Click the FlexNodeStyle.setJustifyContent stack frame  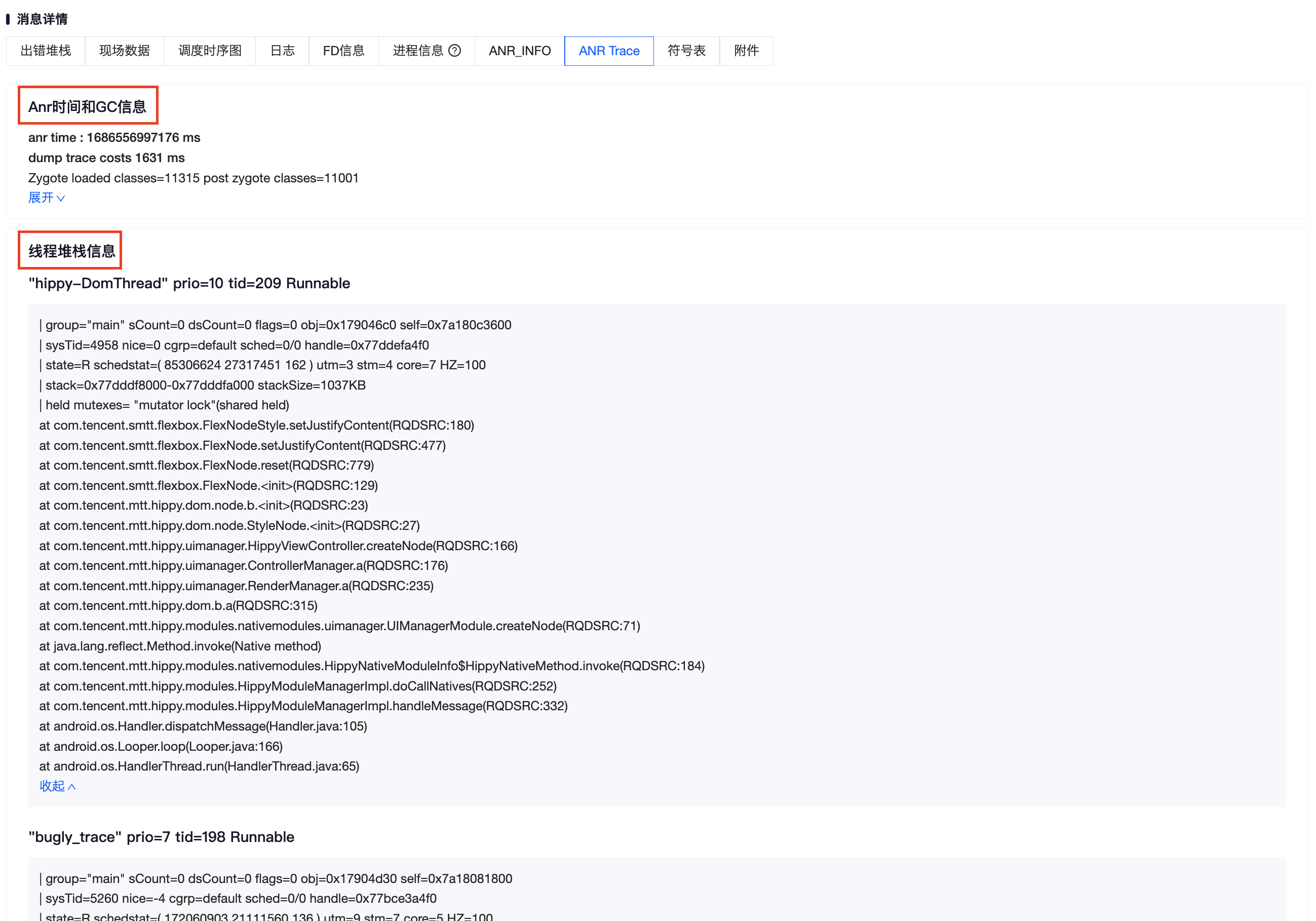tap(256, 425)
